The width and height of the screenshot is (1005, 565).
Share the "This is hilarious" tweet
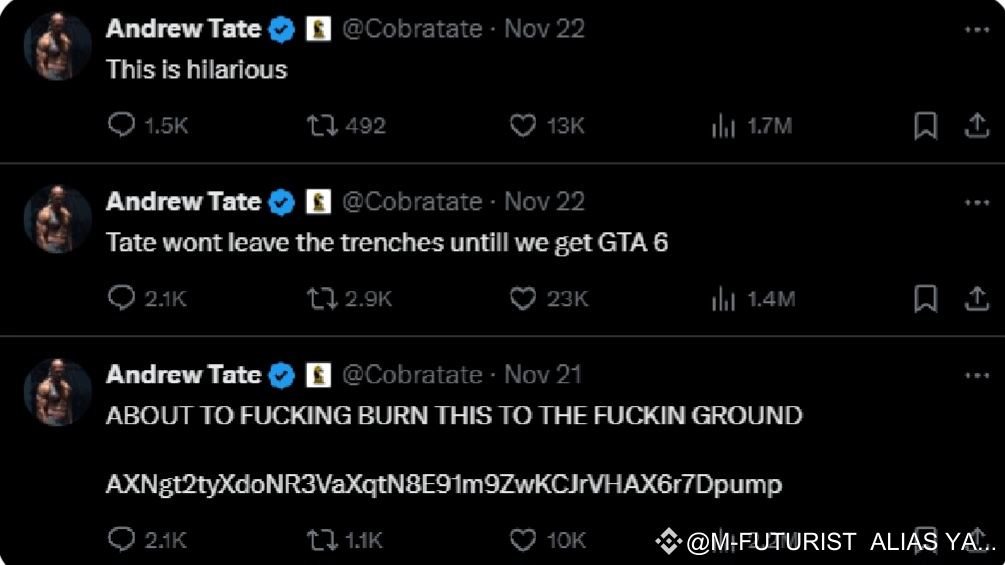coord(975,125)
